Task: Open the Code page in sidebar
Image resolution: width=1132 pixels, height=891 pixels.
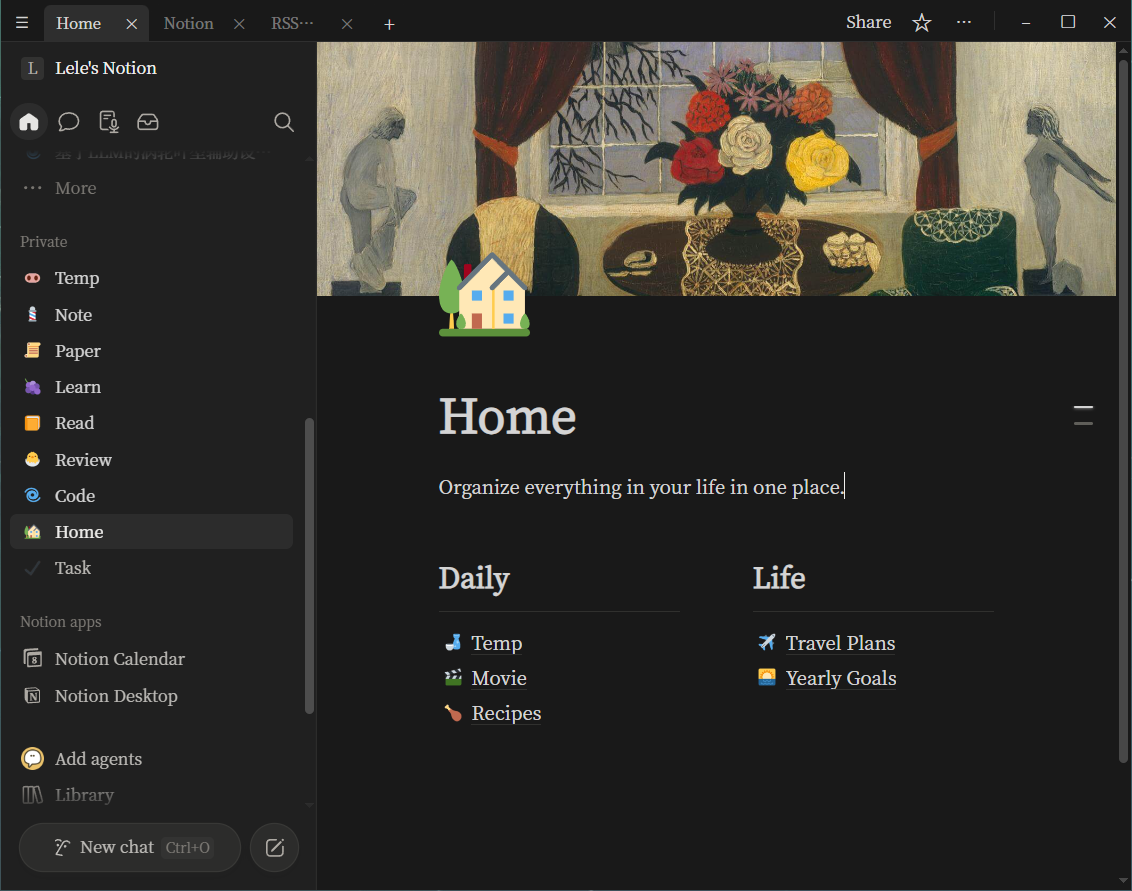Action: point(152,496)
